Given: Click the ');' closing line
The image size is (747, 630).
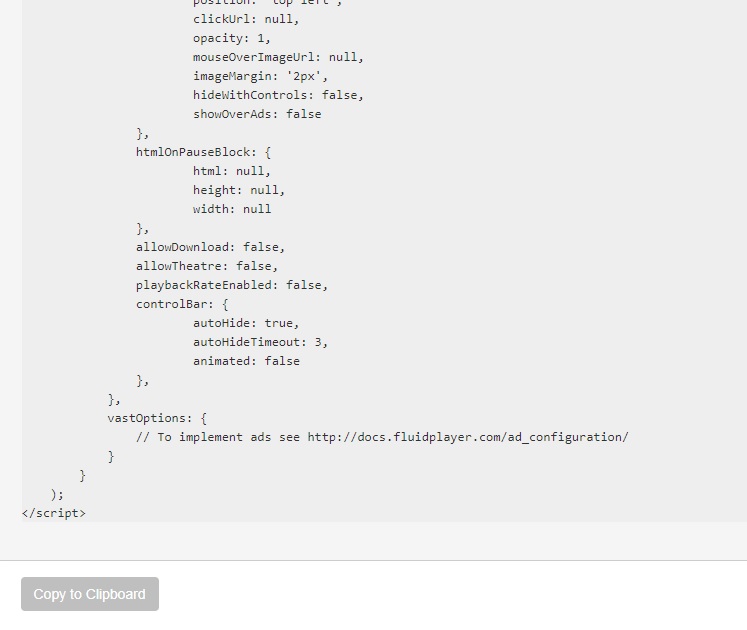Looking at the screenshot, I should coord(57,494).
